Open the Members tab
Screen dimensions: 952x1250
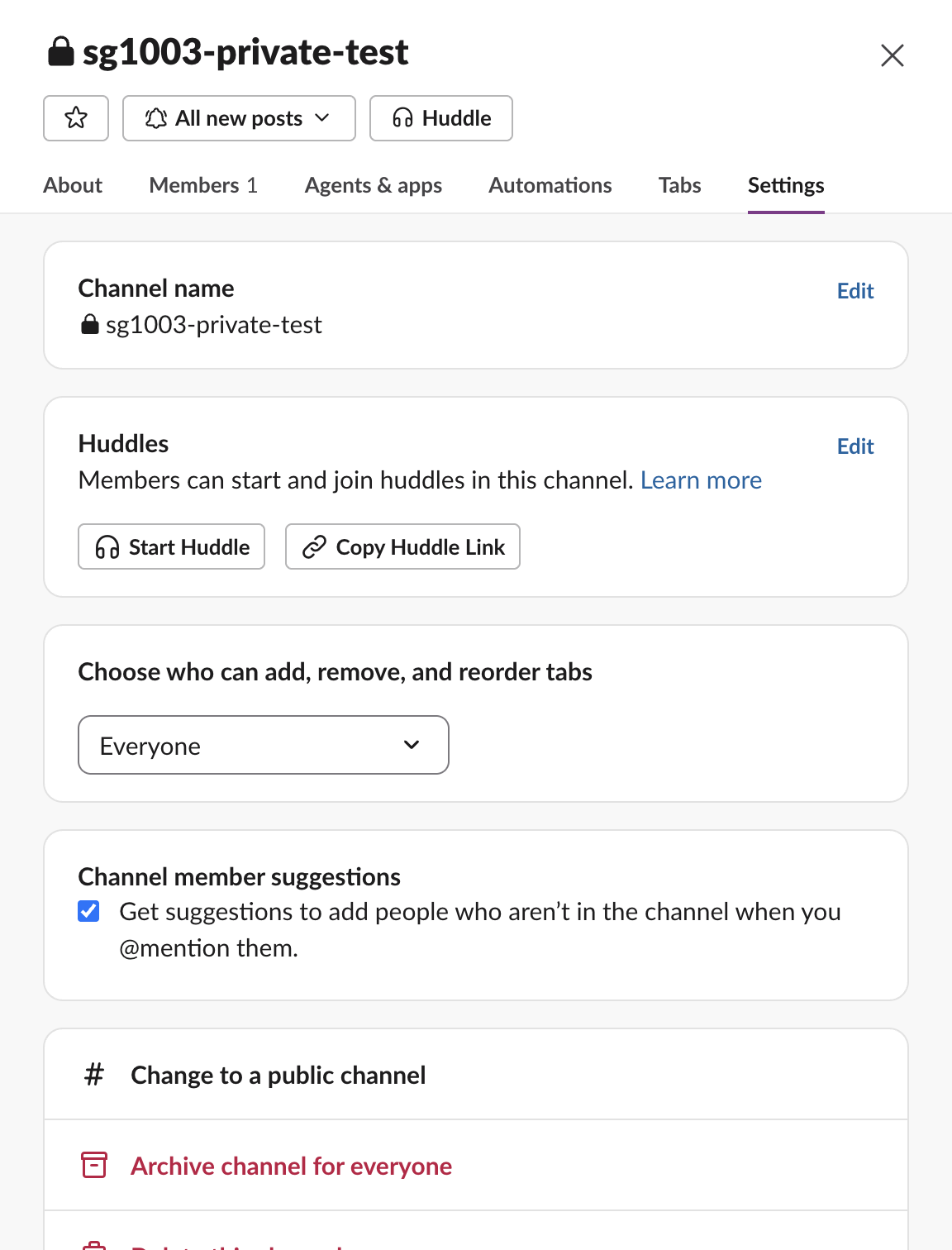click(203, 185)
